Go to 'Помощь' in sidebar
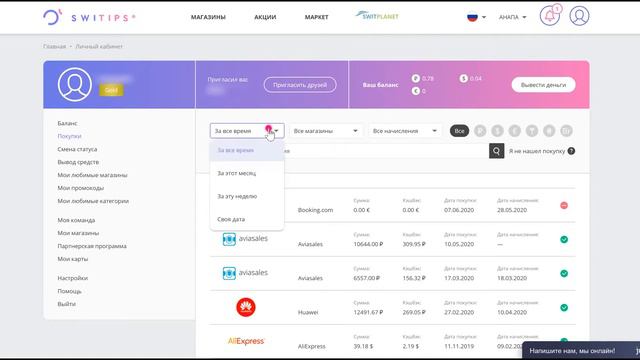Viewport: 640px width, 360px height. [69, 291]
